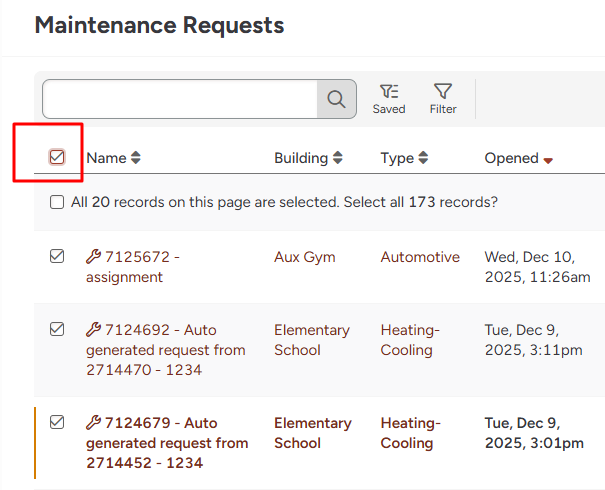Sort the table by Type column

404,158
